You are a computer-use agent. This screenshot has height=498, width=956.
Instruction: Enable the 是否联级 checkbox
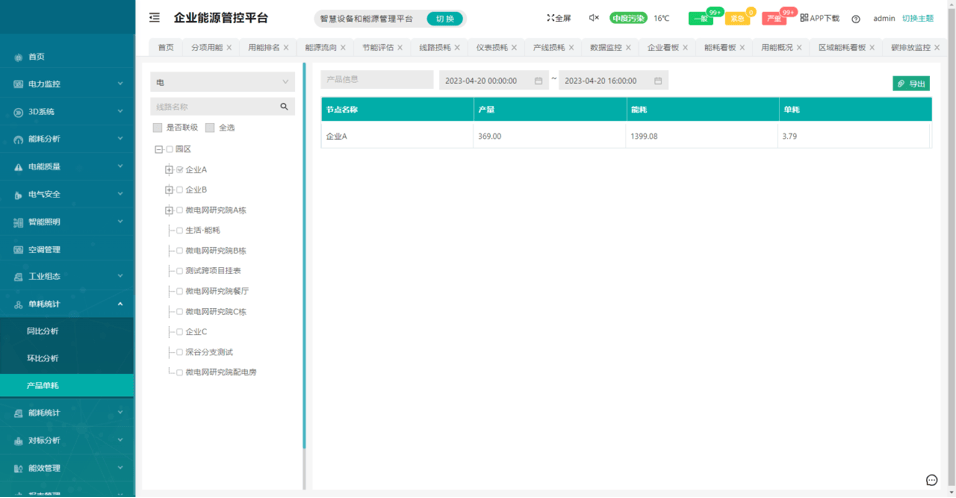(x=158, y=128)
